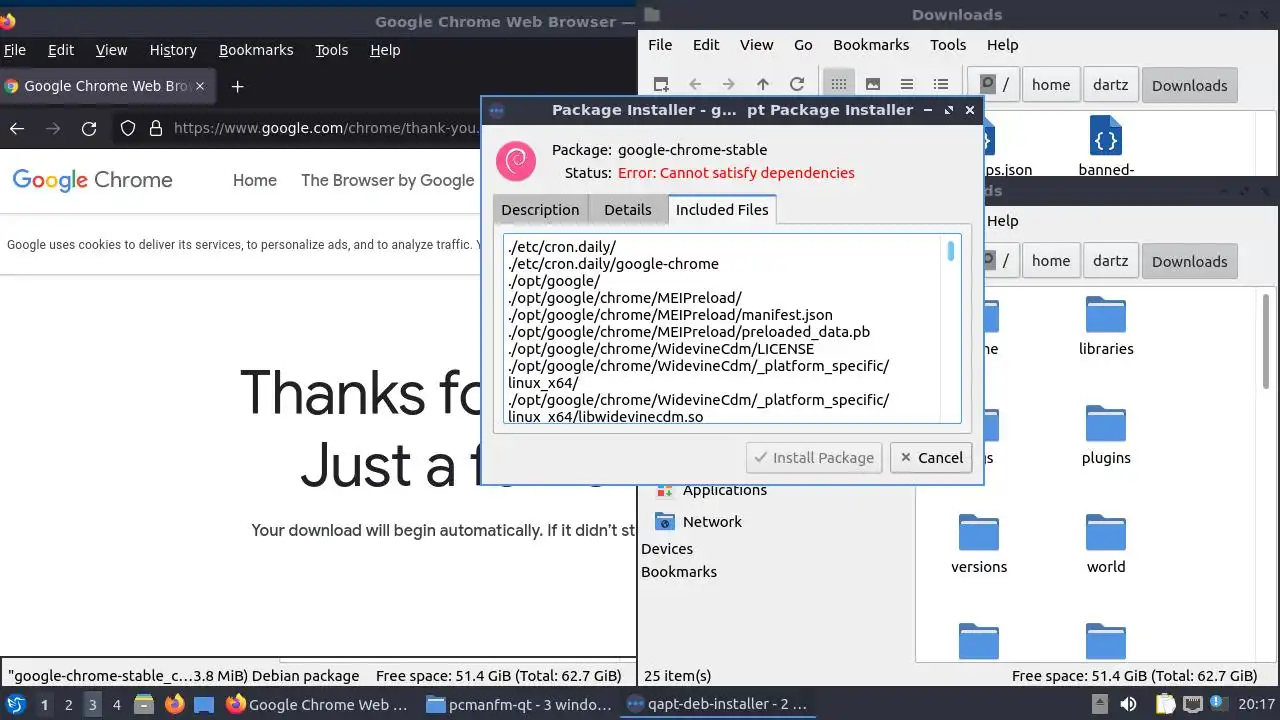This screenshot has height=720, width=1280.
Task: Click the Firefox forward arrow
Action: tap(53, 128)
